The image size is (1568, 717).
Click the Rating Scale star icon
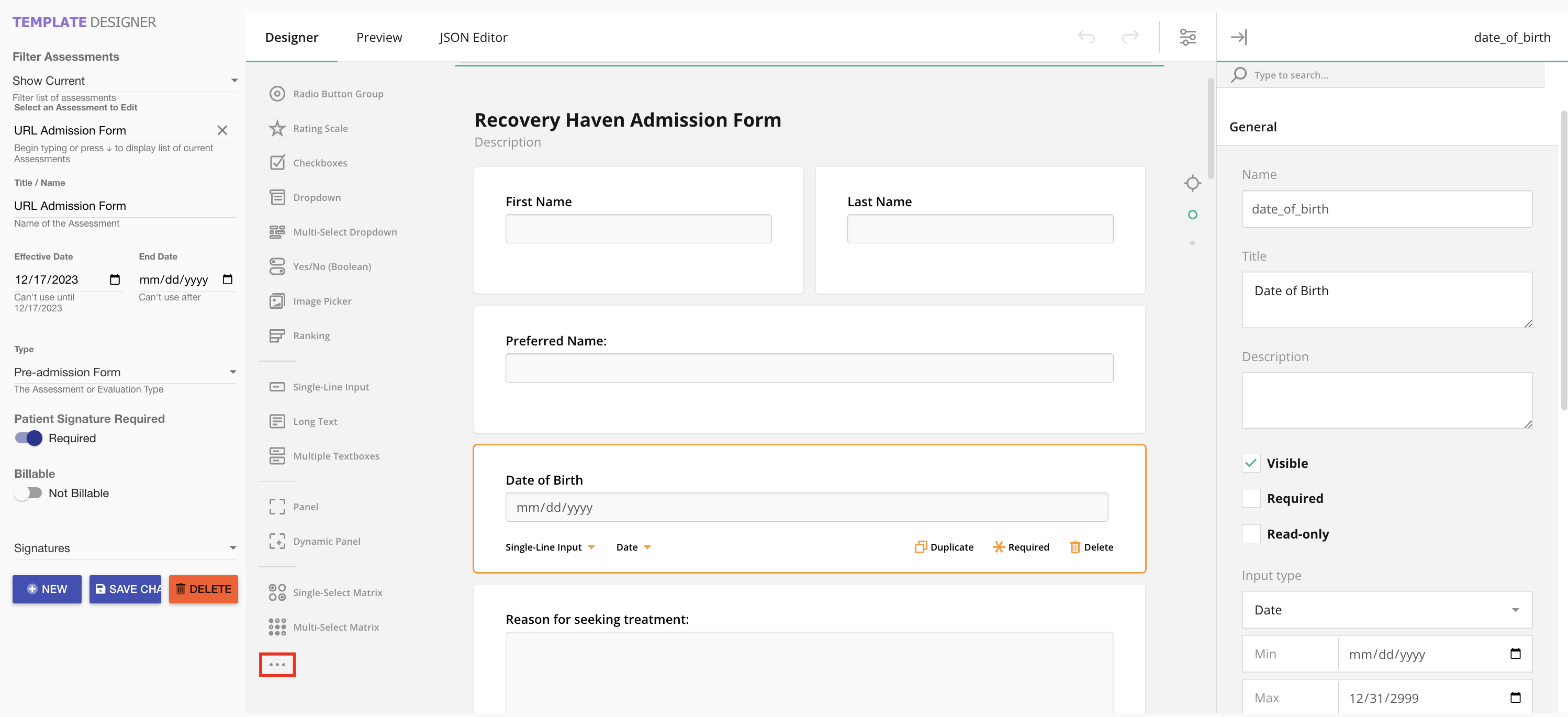(277, 128)
